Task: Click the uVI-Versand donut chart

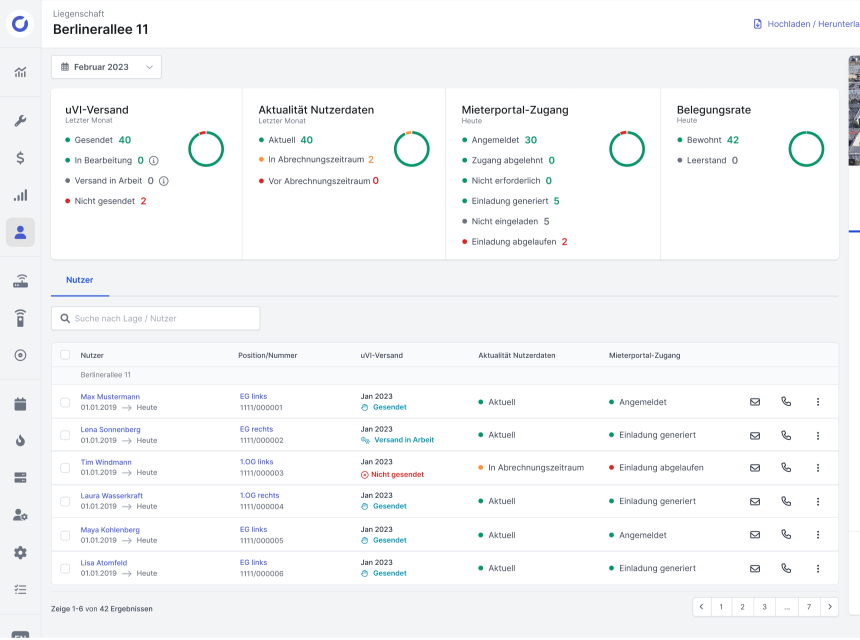Action: pos(205,149)
